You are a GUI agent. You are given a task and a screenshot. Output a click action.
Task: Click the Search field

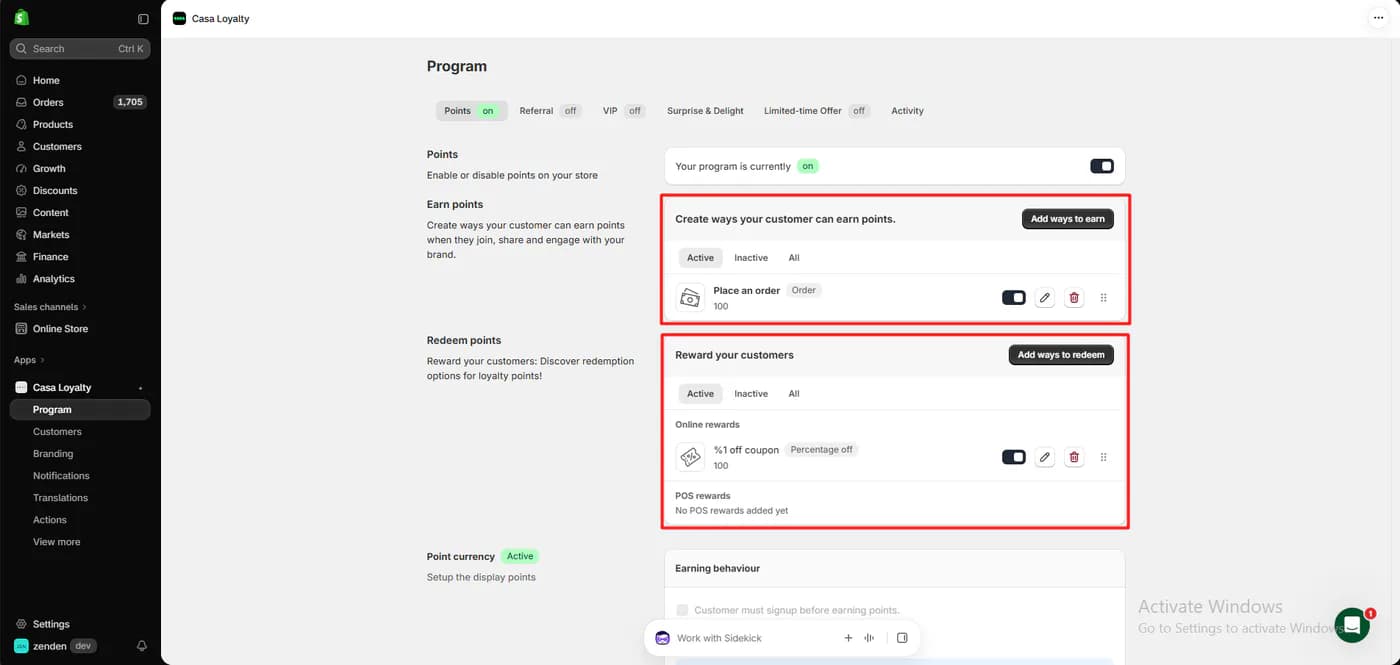[80, 49]
